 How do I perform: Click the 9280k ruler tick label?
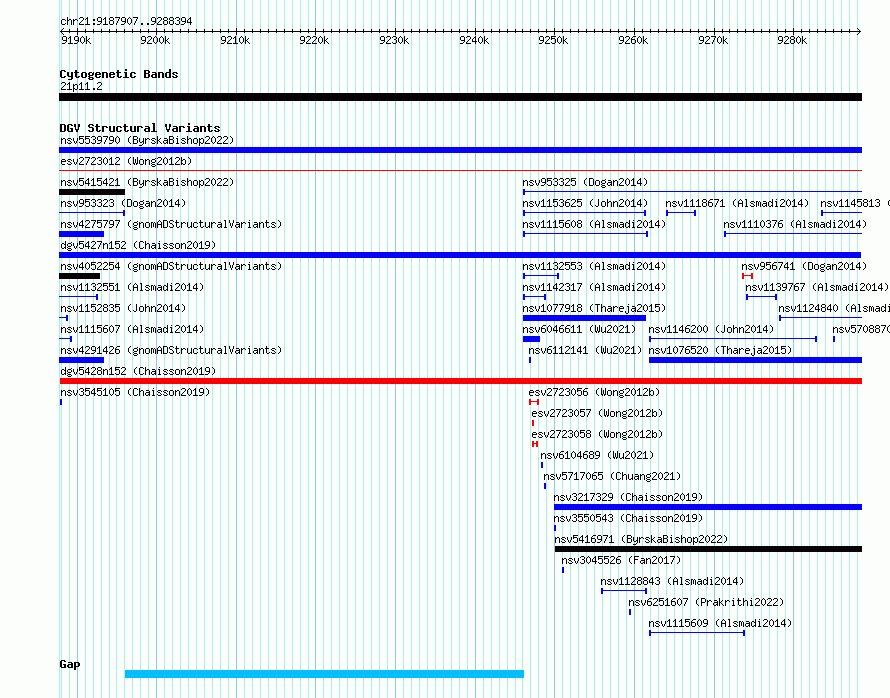792,40
